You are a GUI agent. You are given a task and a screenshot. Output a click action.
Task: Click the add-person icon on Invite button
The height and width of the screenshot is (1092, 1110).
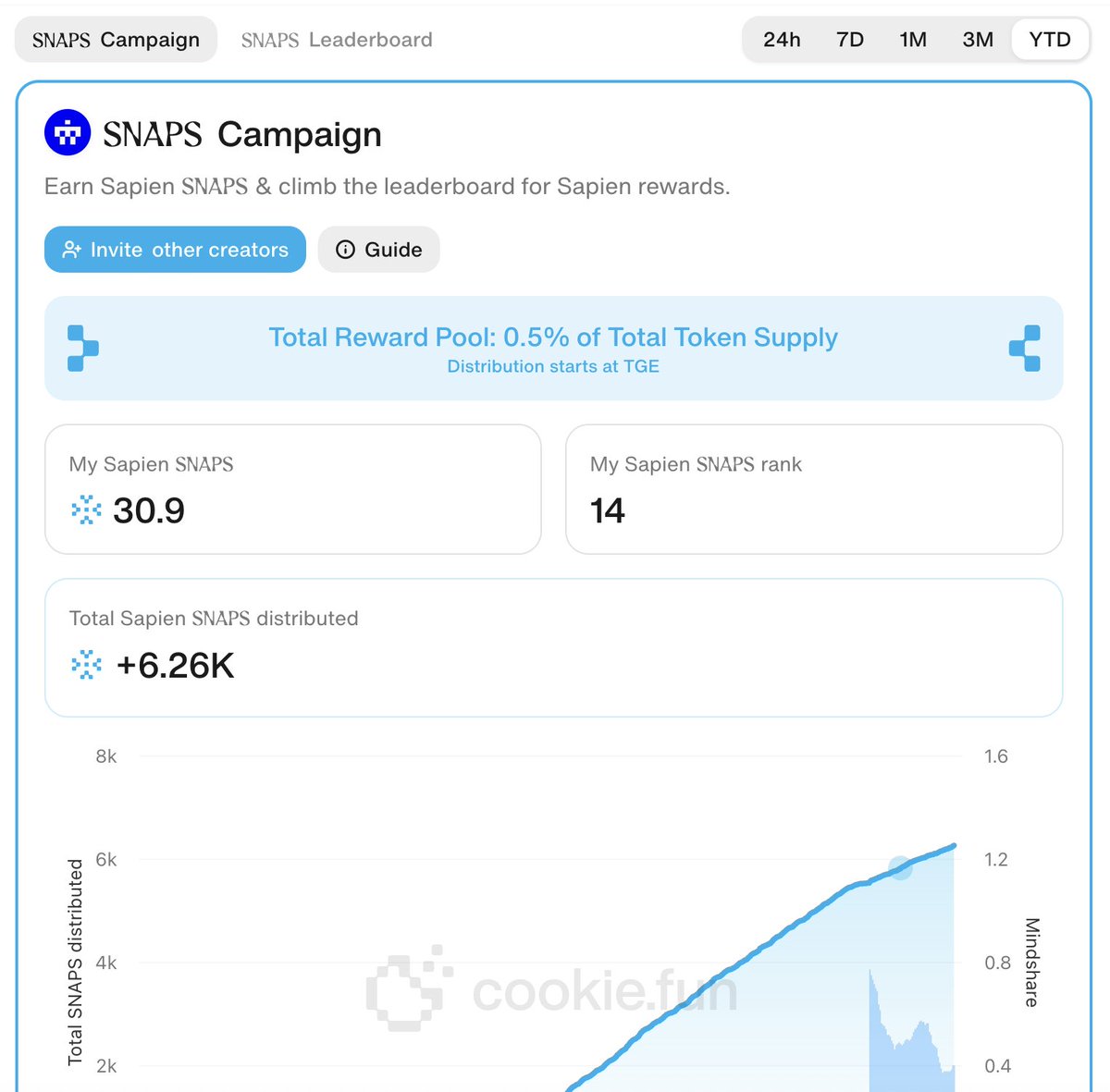71,250
